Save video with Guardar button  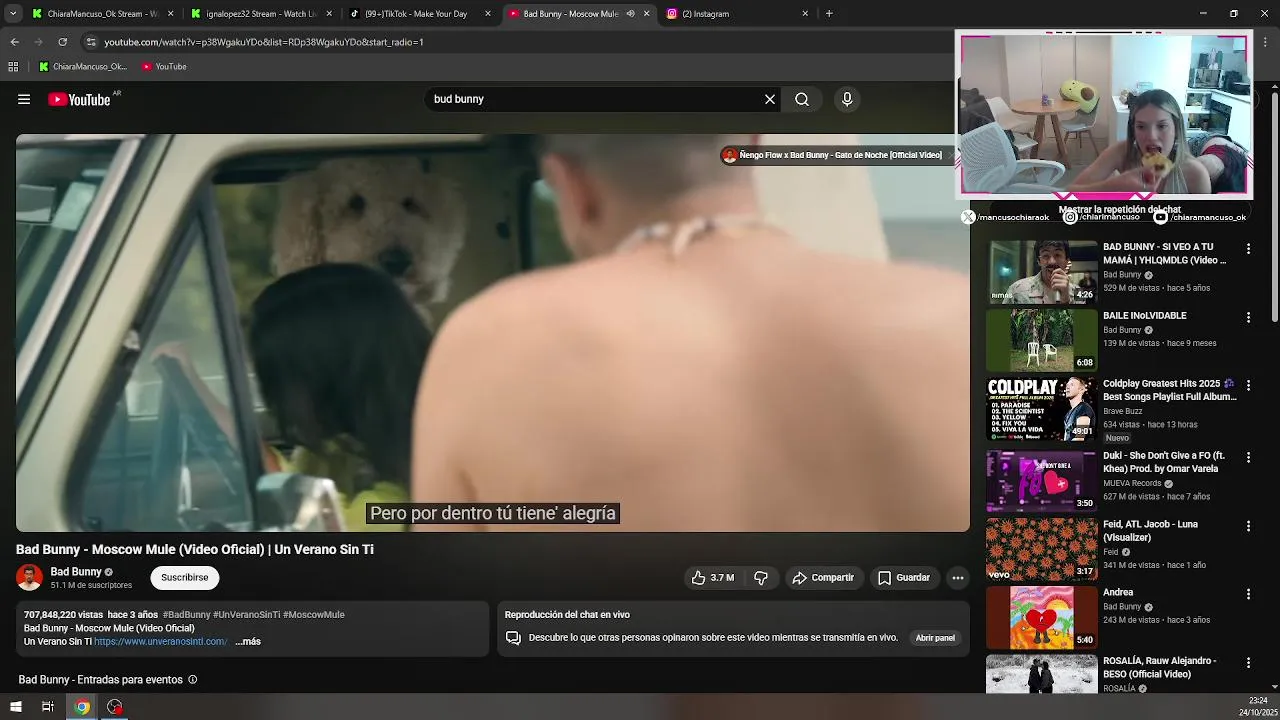click(904, 578)
